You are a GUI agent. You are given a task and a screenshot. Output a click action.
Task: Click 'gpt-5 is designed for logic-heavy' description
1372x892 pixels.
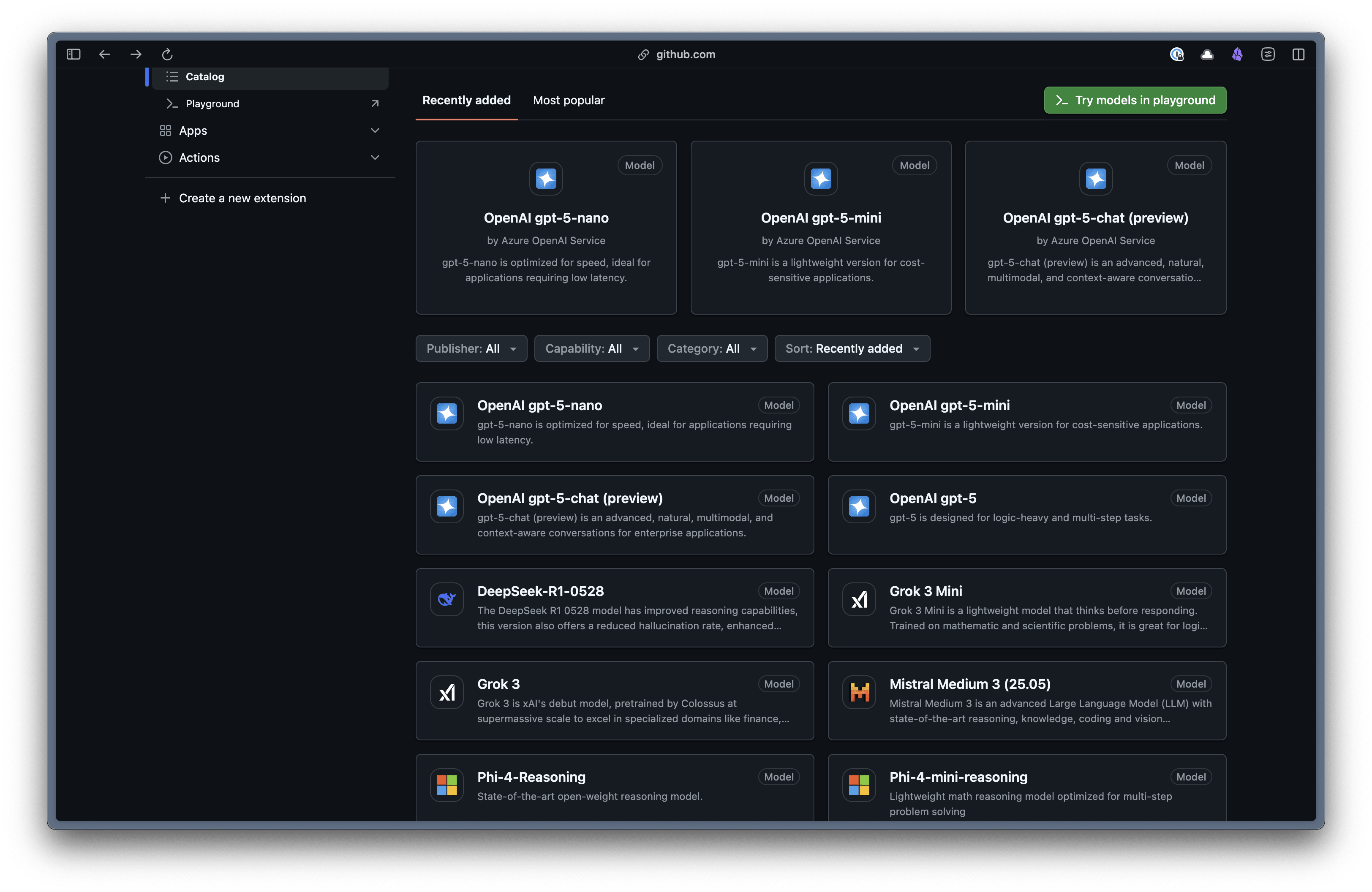point(1021,517)
